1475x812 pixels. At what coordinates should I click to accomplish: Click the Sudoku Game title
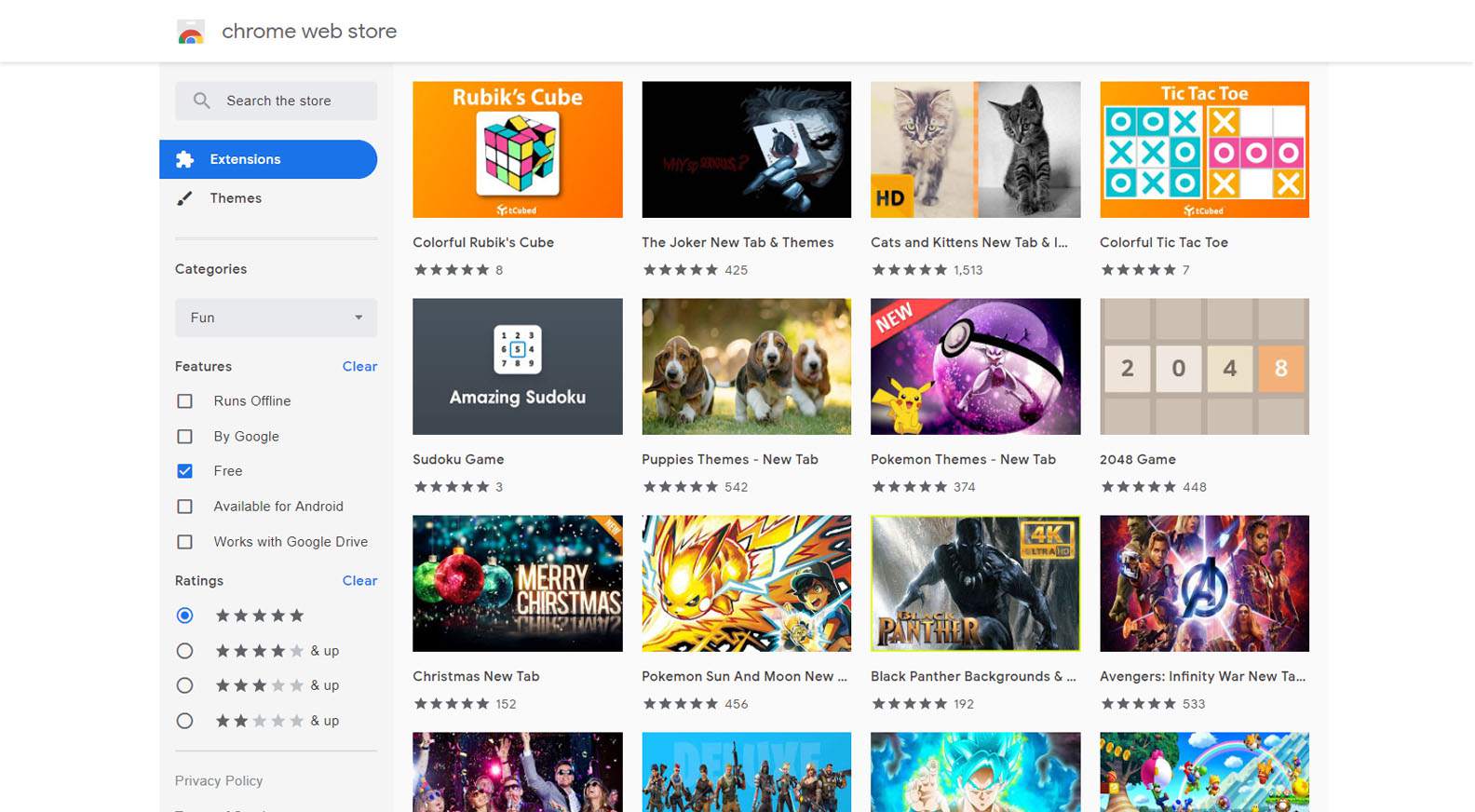click(x=458, y=460)
